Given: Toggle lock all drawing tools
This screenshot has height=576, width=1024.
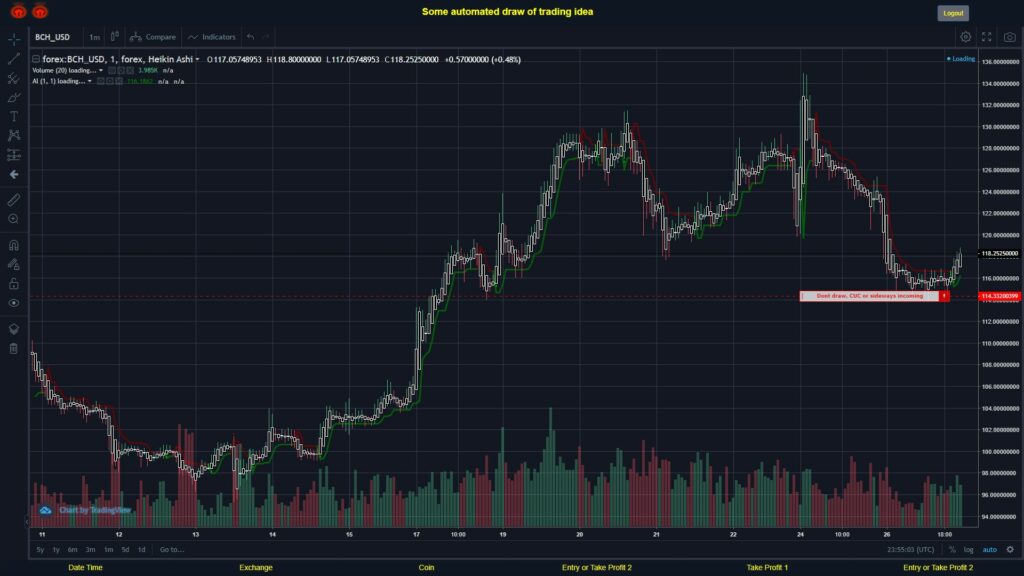Looking at the screenshot, I should tap(14, 283).
